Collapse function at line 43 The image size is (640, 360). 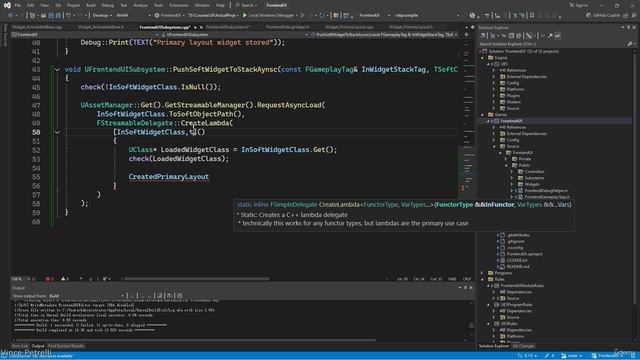tap(57, 69)
